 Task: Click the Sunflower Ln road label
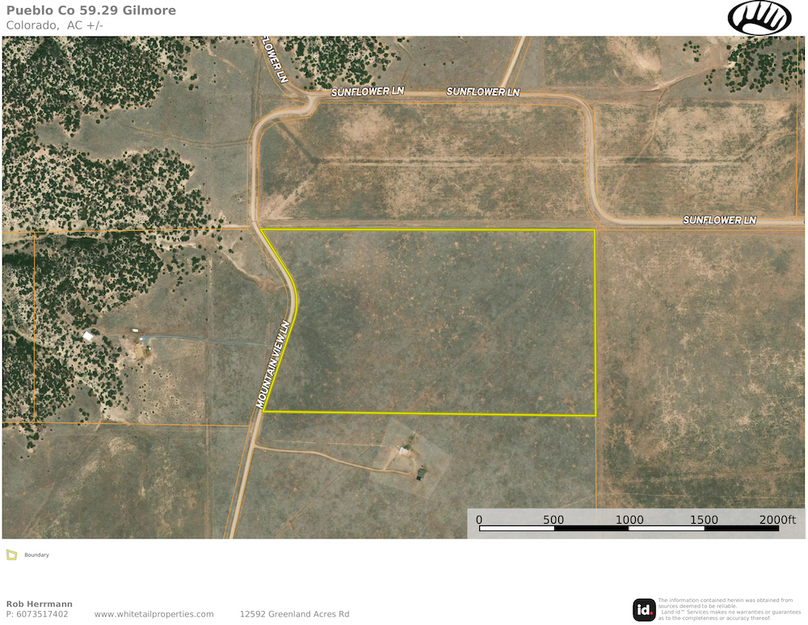coord(367,93)
